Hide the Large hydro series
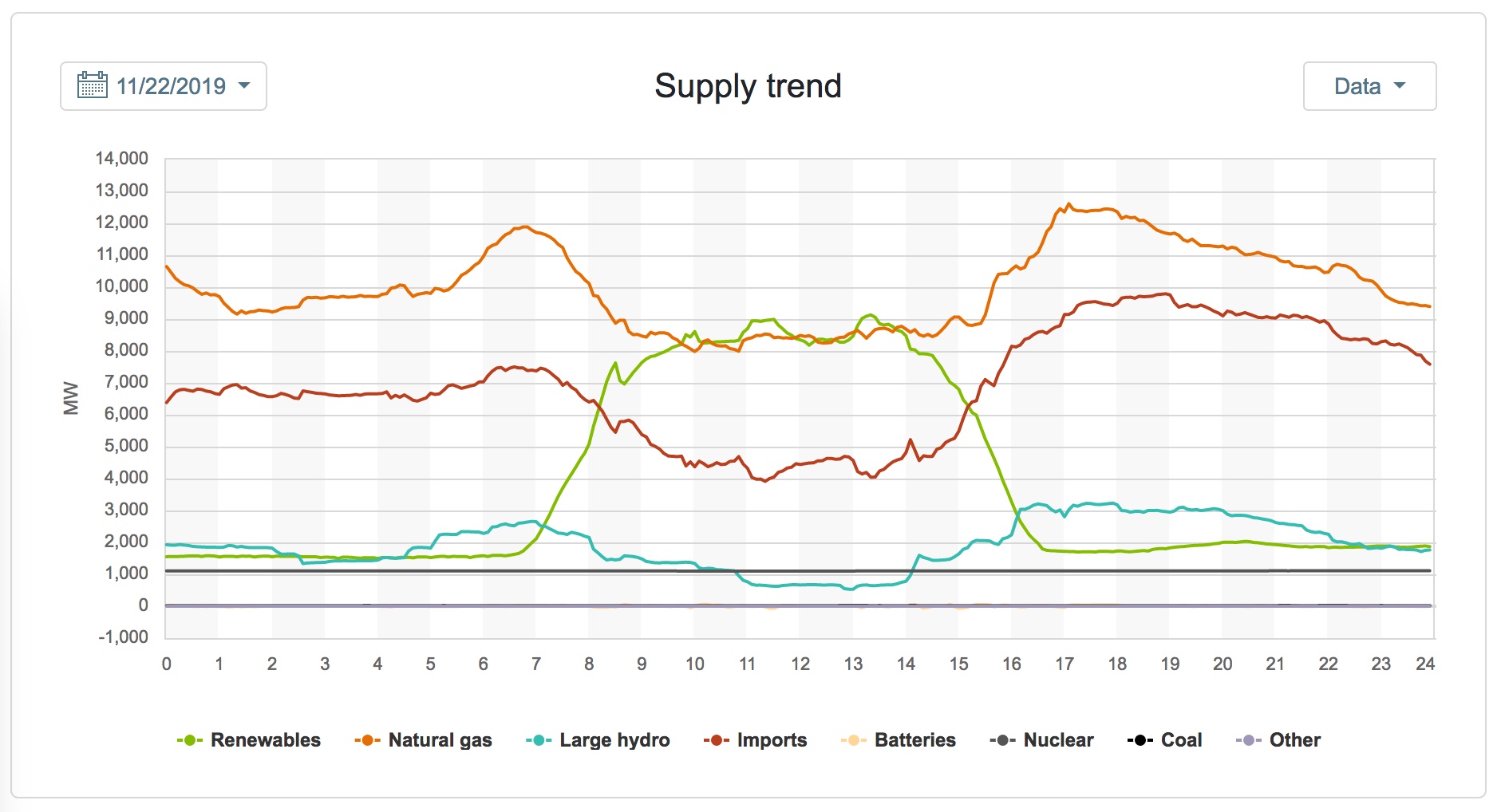Image resolution: width=1505 pixels, height=812 pixels. tap(598, 740)
